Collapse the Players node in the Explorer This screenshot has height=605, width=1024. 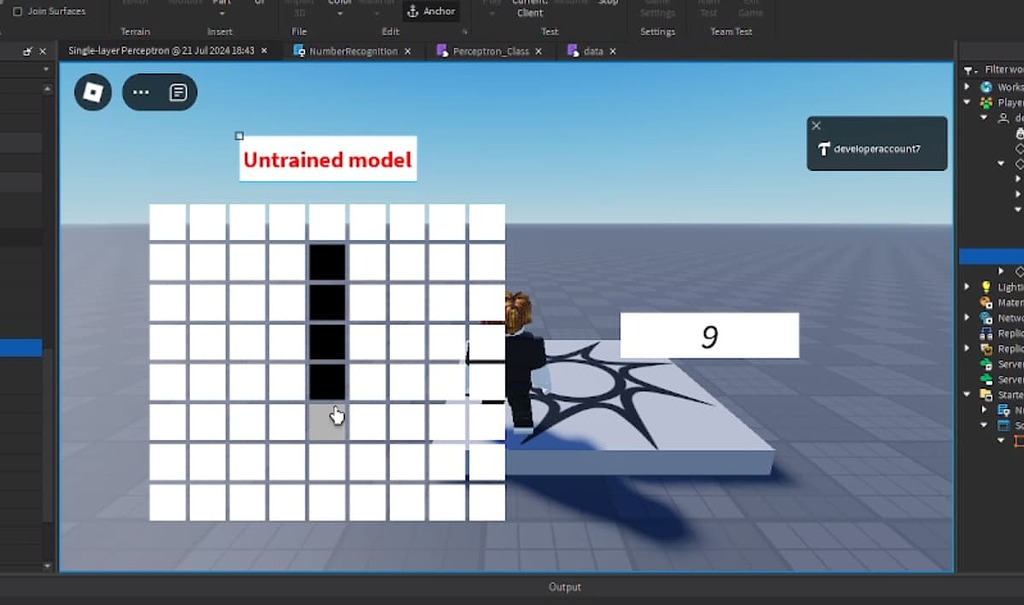[x=966, y=101]
